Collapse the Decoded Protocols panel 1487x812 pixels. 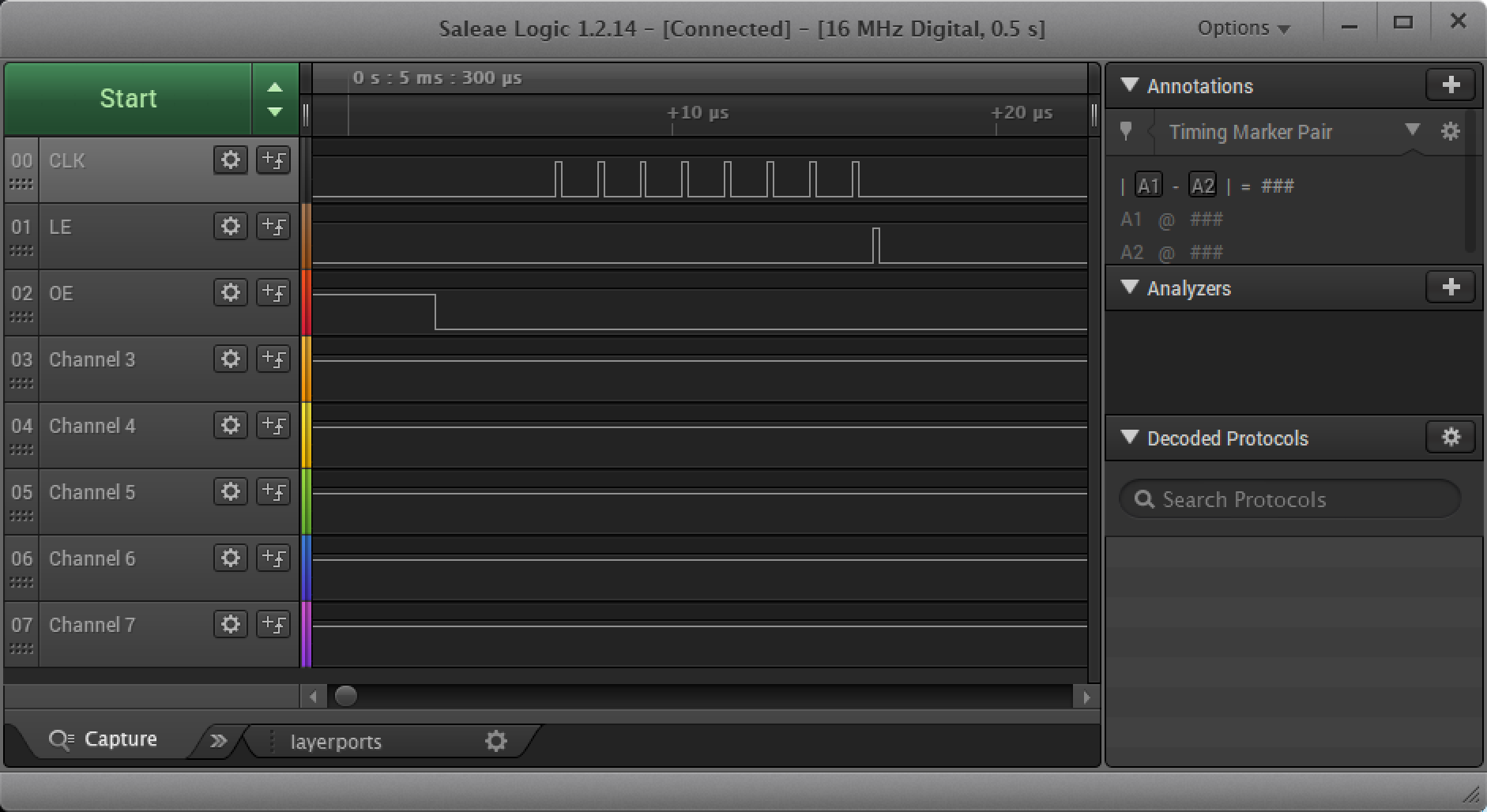tap(1130, 437)
